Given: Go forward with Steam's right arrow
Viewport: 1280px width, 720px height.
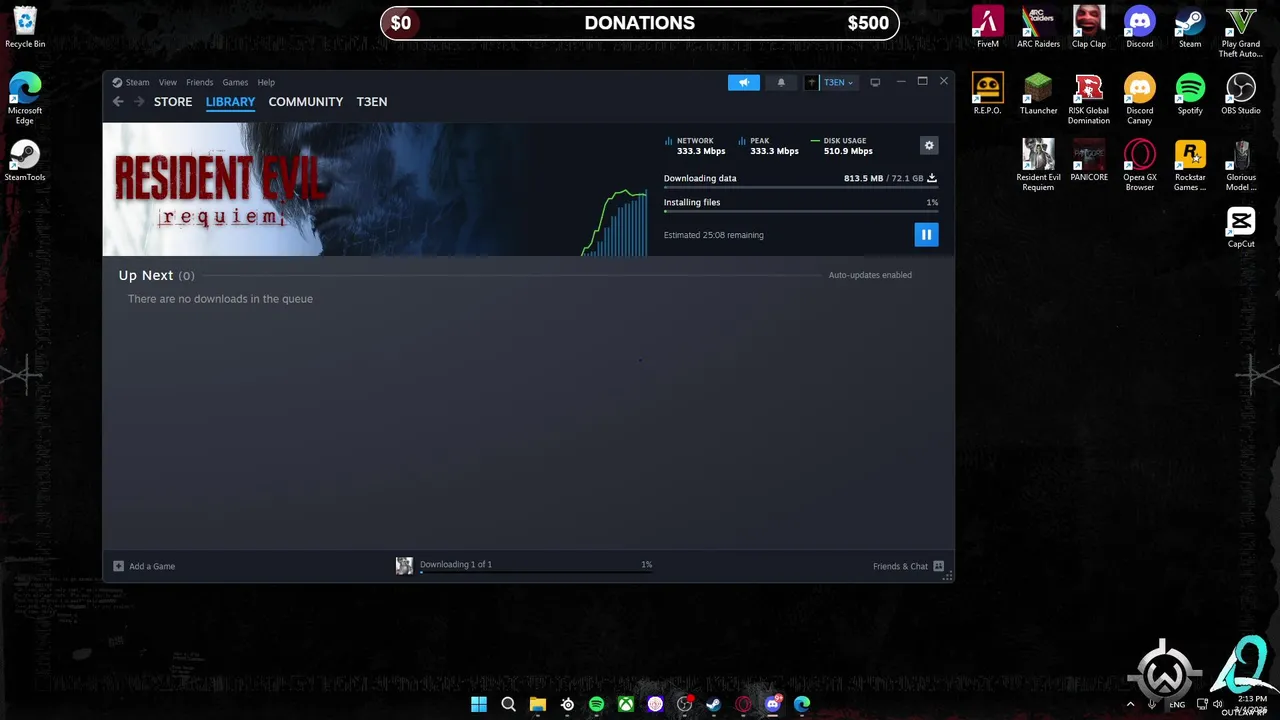Looking at the screenshot, I should click(139, 102).
